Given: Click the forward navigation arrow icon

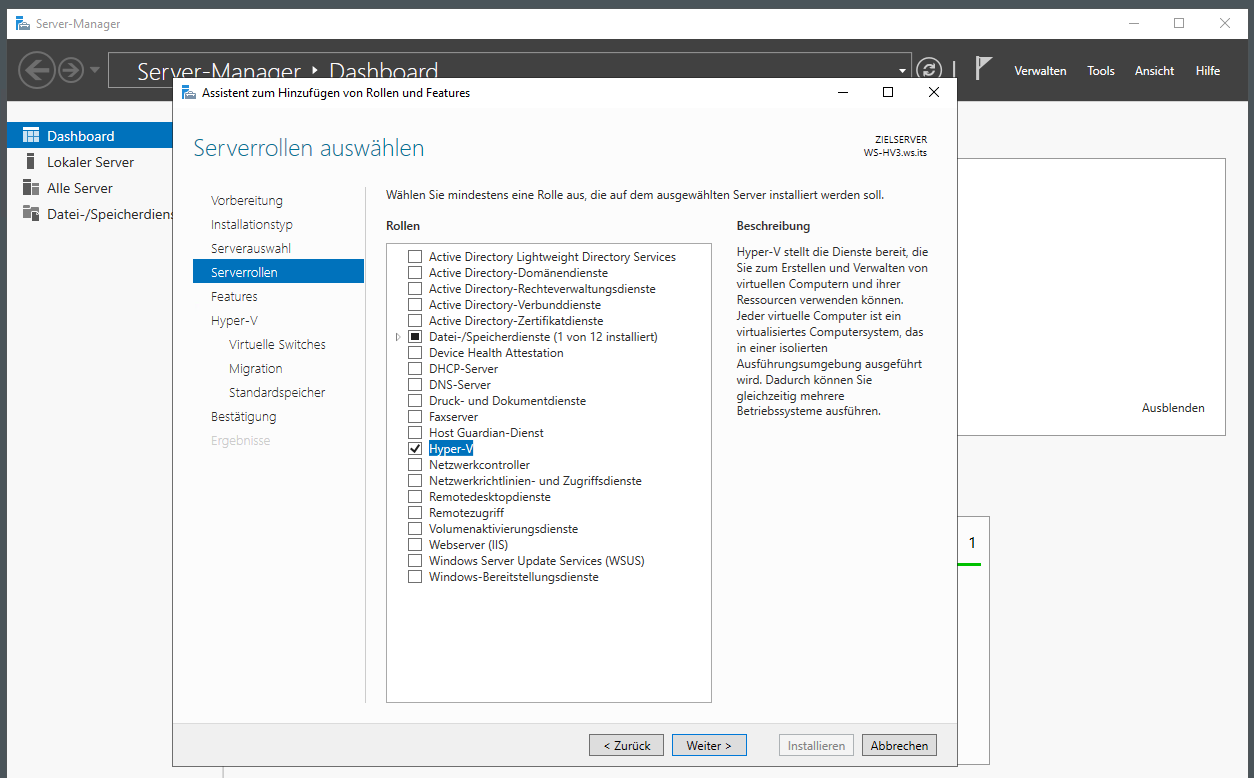Looking at the screenshot, I should 71,70.
